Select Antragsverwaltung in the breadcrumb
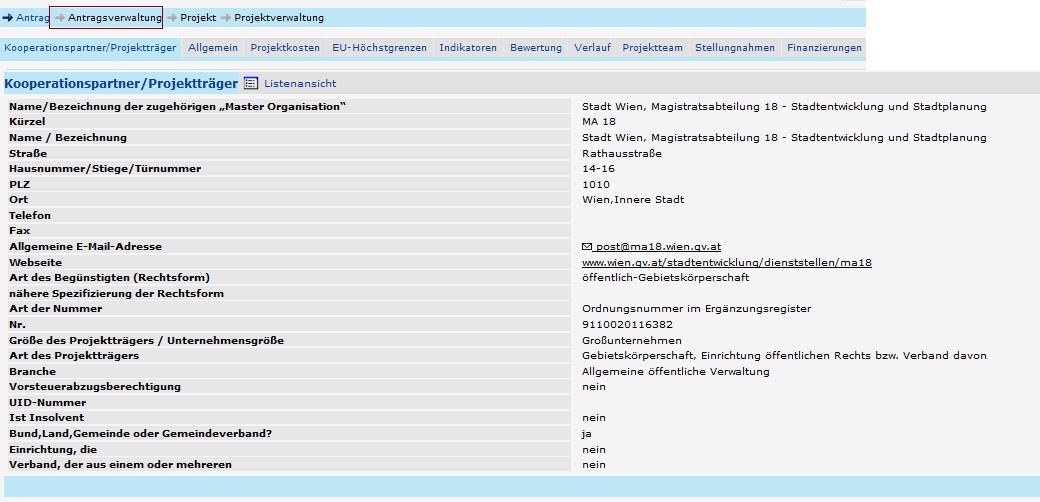 [114, 18]
